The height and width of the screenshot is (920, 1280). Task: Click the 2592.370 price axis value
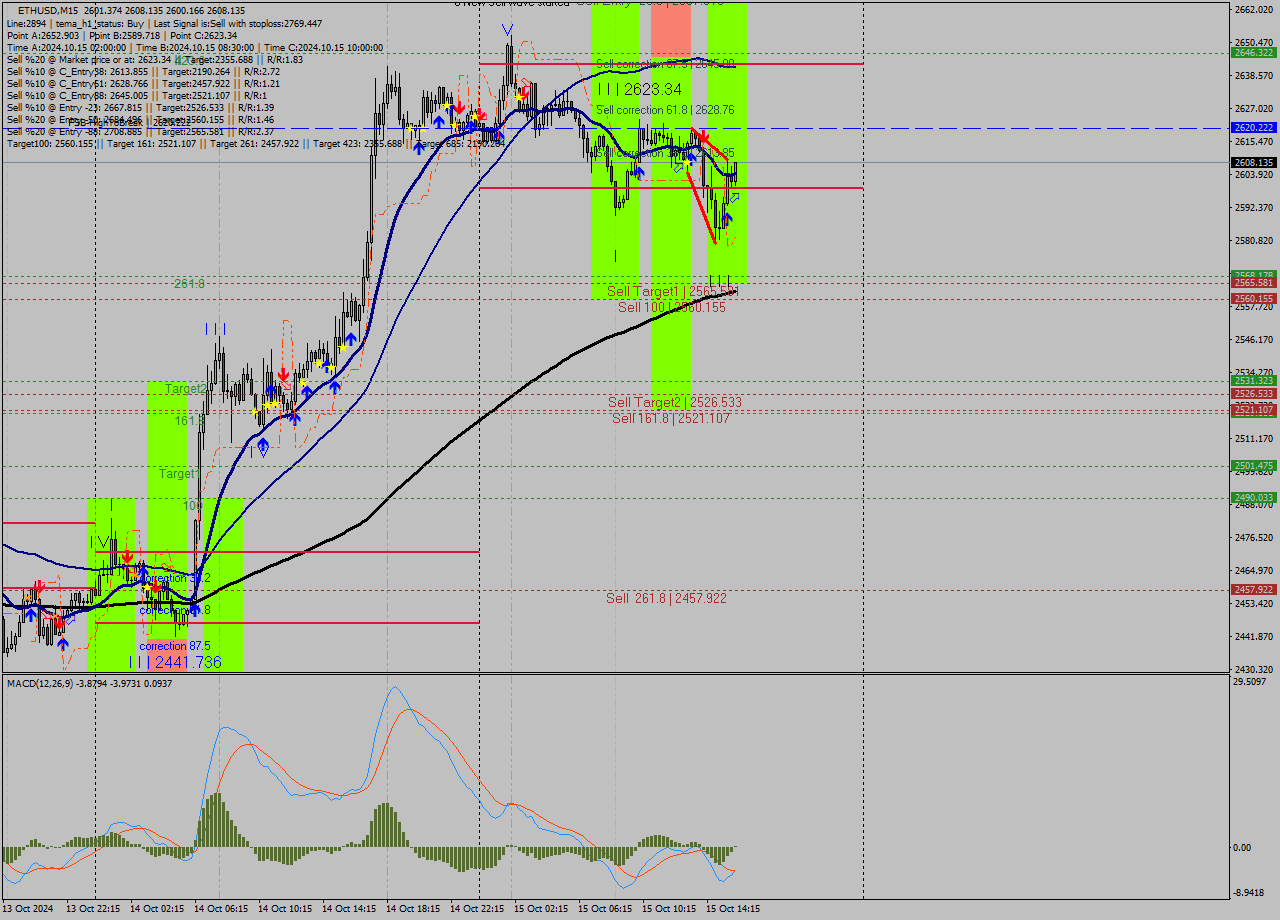coord(1254,208)
